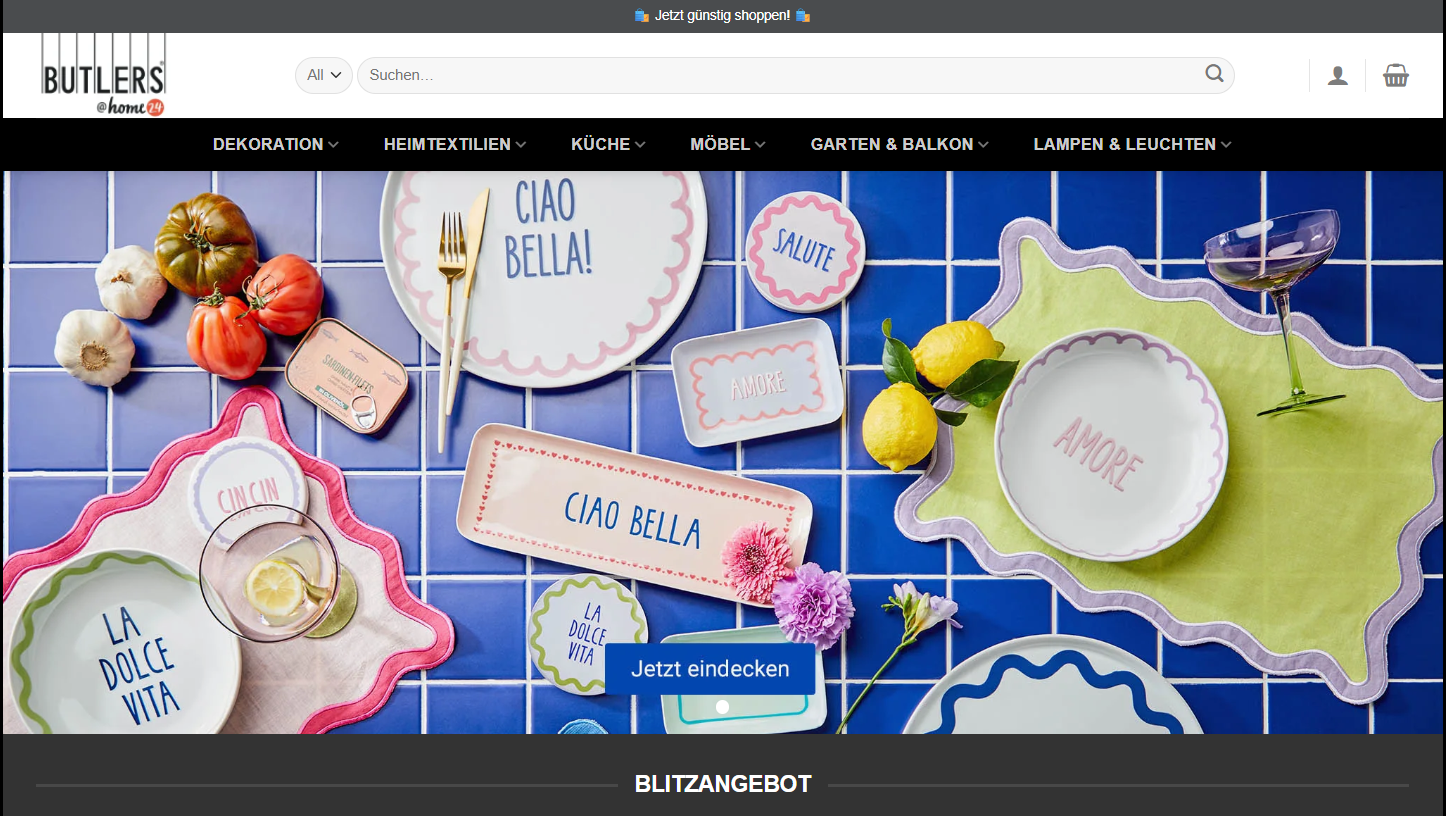Open the shopping basket icon
The image size is (1446, 816).
(x=1396, y=76)
